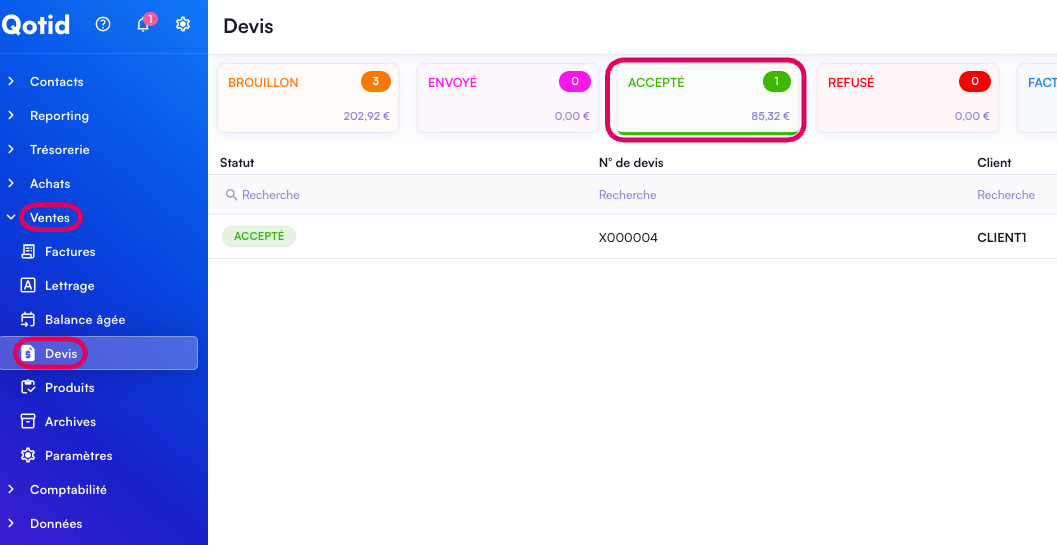The width and height of the screenshot is (1057, 545).
Task: Filter quotes by Brouillon status card
Action: [308, 98]
